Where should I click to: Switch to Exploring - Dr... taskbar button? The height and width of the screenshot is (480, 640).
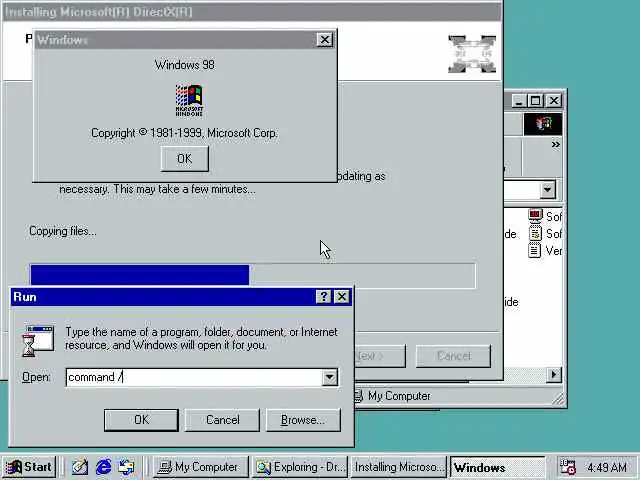[x=300, y=467]
